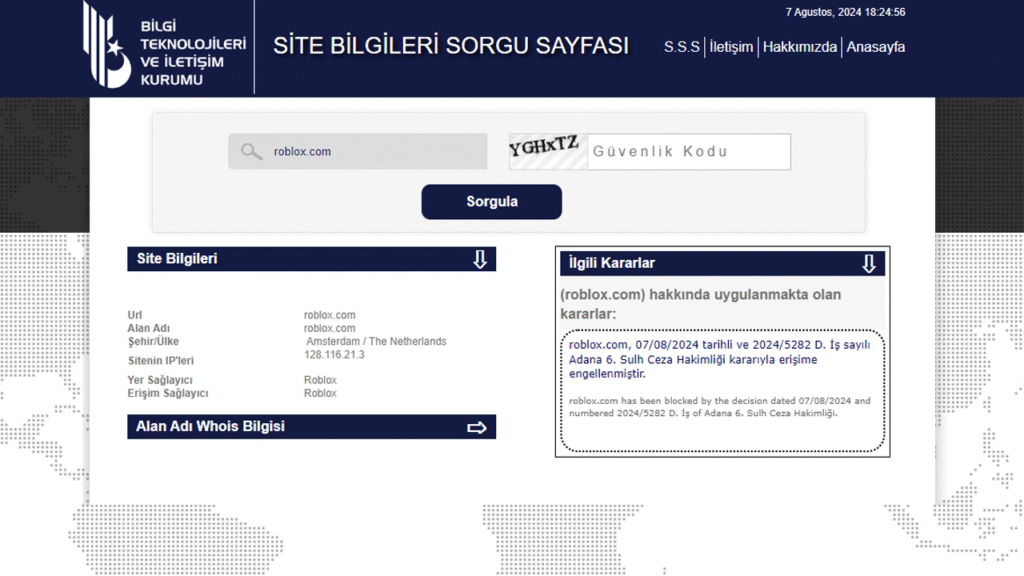This screenshot has width=1024, height=576.
Task: Click the domain search input with roblox.com
Action: click(x=358, y=152)
